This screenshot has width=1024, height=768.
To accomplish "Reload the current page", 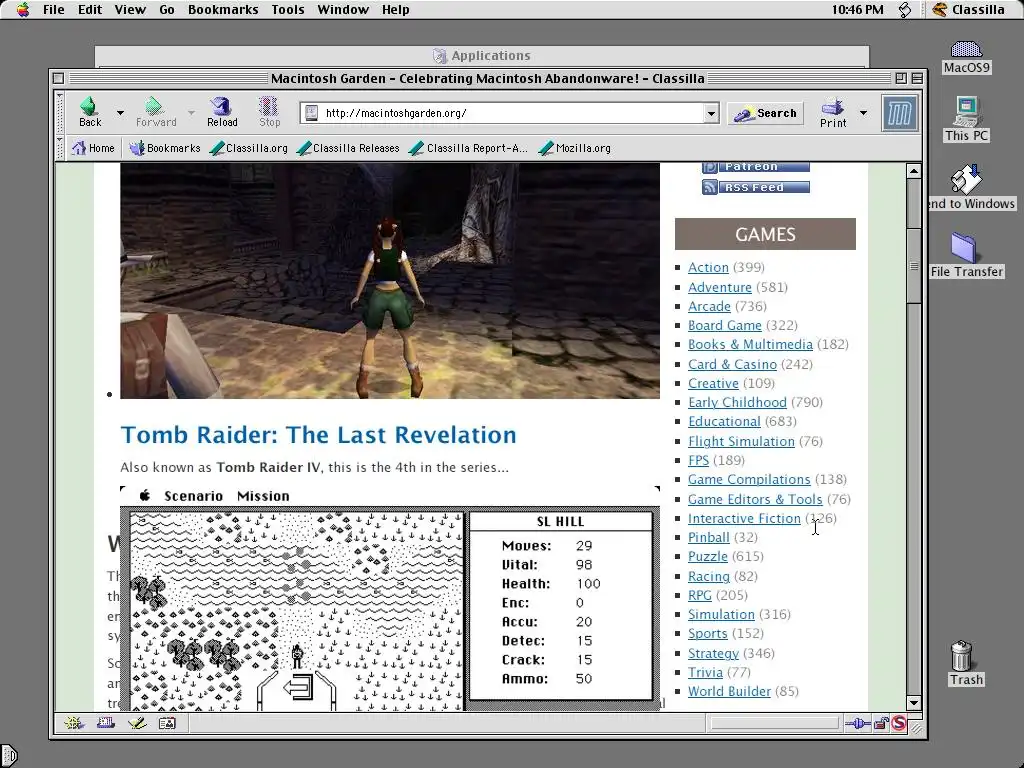I will [222, 112].
